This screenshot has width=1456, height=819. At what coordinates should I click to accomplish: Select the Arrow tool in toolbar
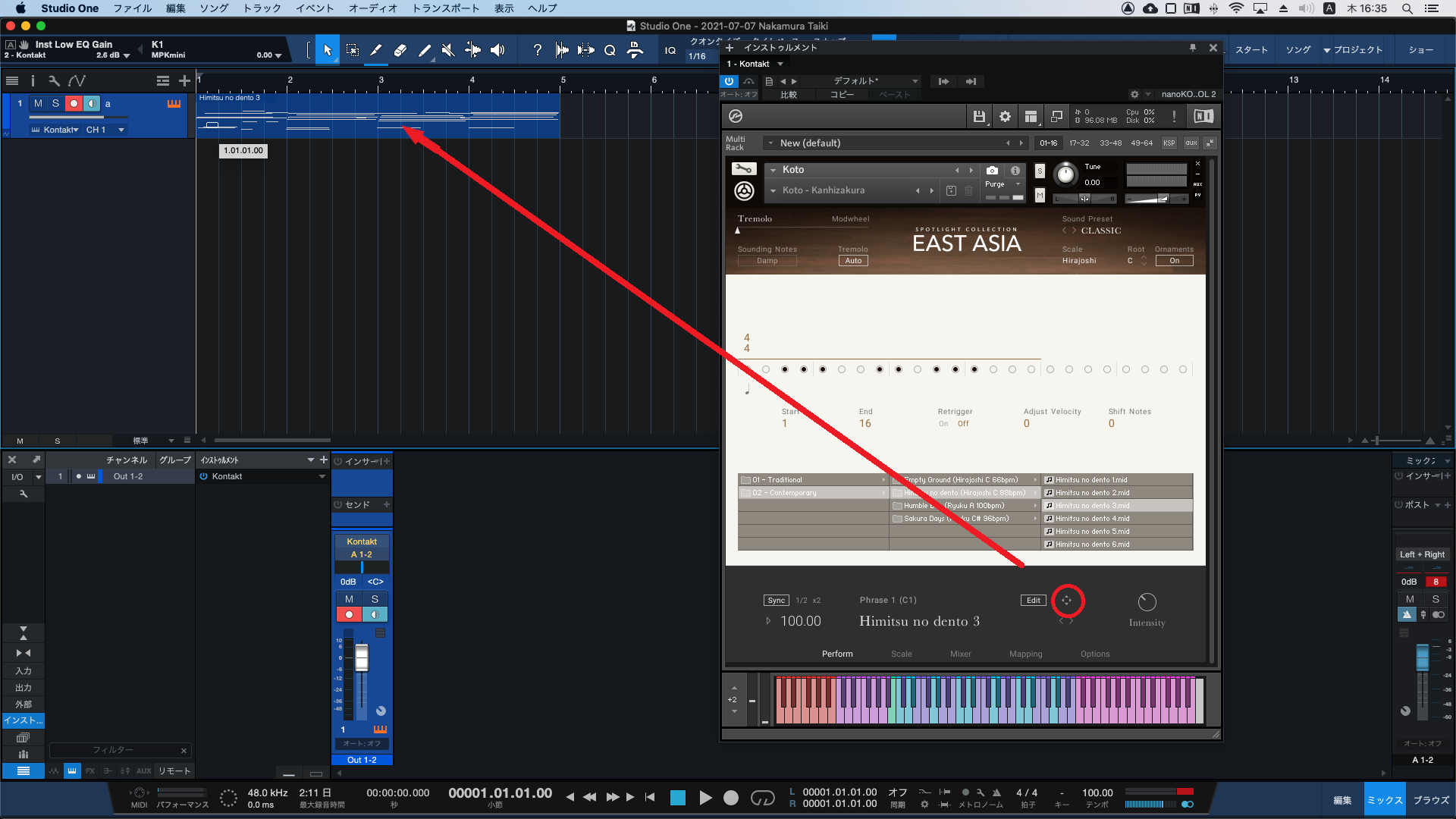click(x=328, y=50)
